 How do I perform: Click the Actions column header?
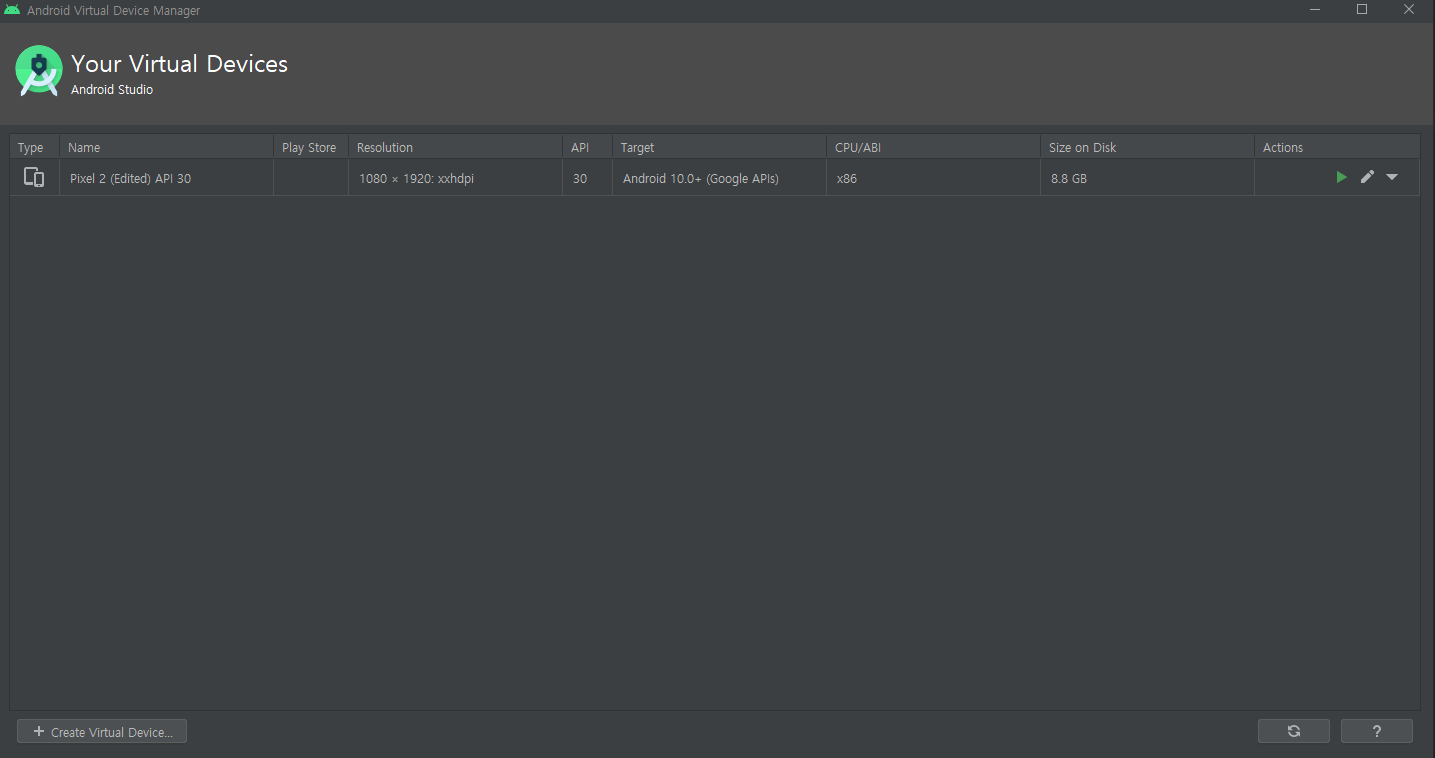pos(1283,147)
